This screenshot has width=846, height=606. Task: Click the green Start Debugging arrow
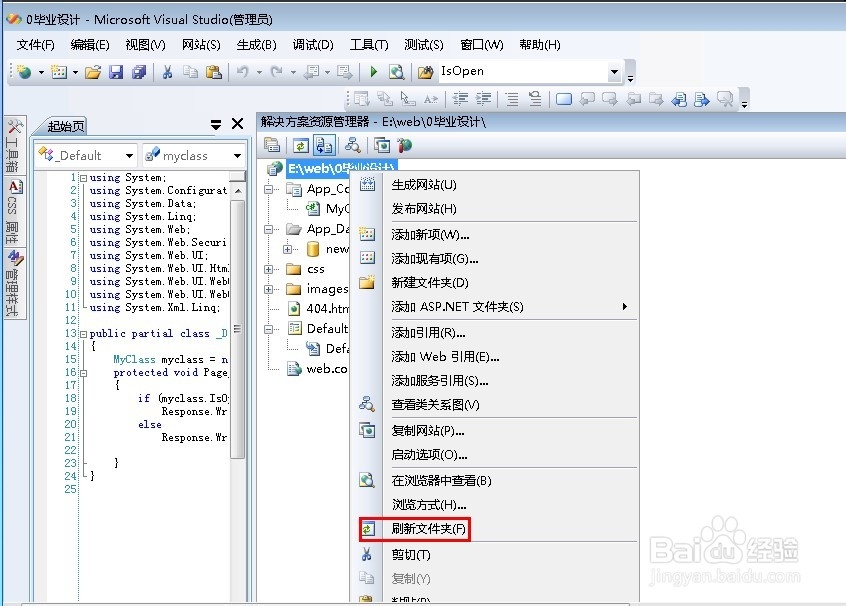pyautogui.click(x=373, y=71)
